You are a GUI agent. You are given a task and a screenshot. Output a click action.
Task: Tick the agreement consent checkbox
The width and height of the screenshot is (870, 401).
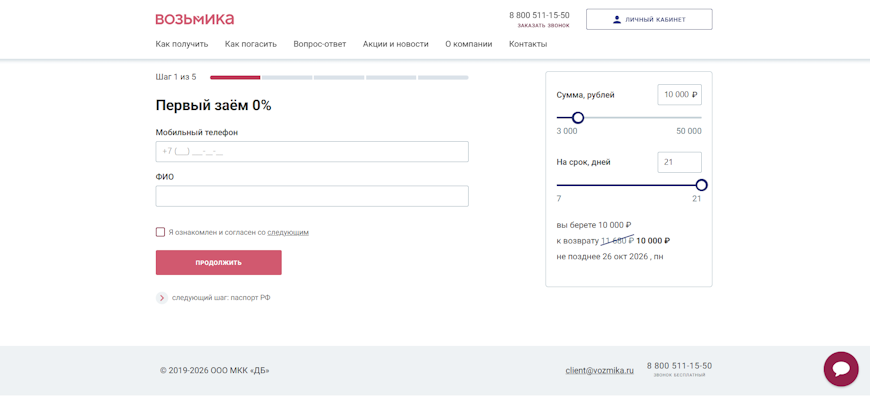click(x=160, y=232)
